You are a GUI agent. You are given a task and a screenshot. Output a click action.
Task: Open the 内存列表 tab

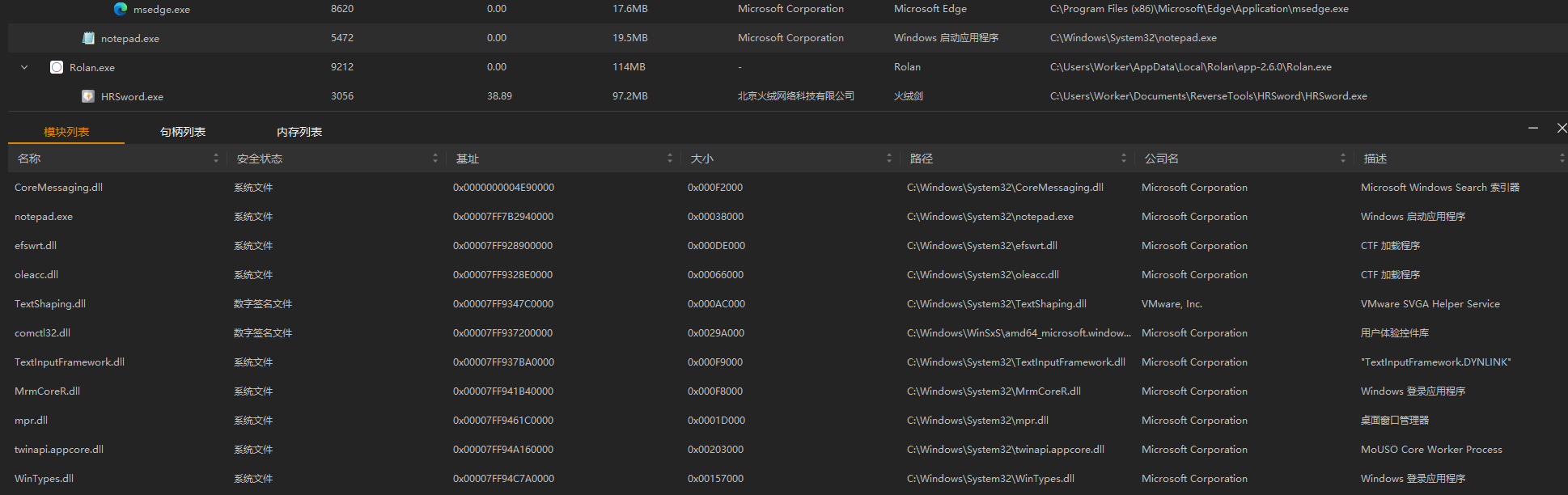coord(299,132)
